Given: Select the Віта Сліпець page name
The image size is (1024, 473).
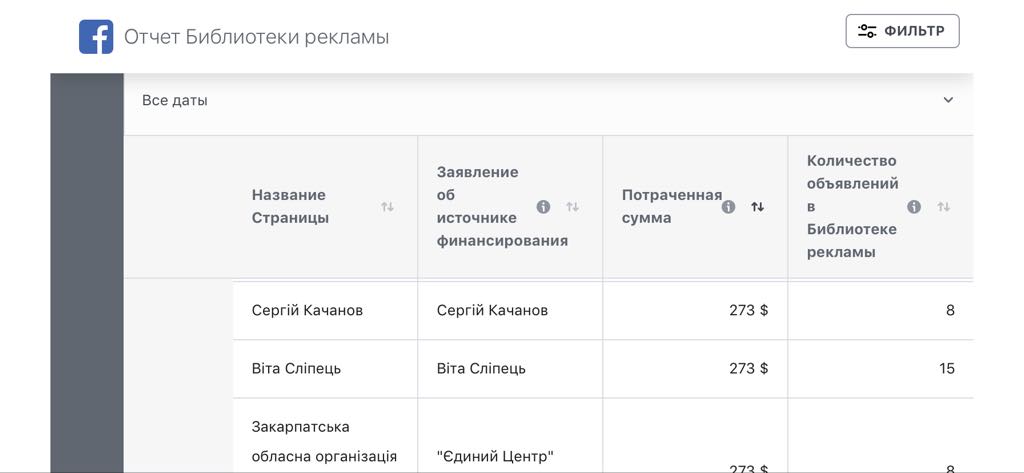Looking at the screenshot, I should click(296, 368).
